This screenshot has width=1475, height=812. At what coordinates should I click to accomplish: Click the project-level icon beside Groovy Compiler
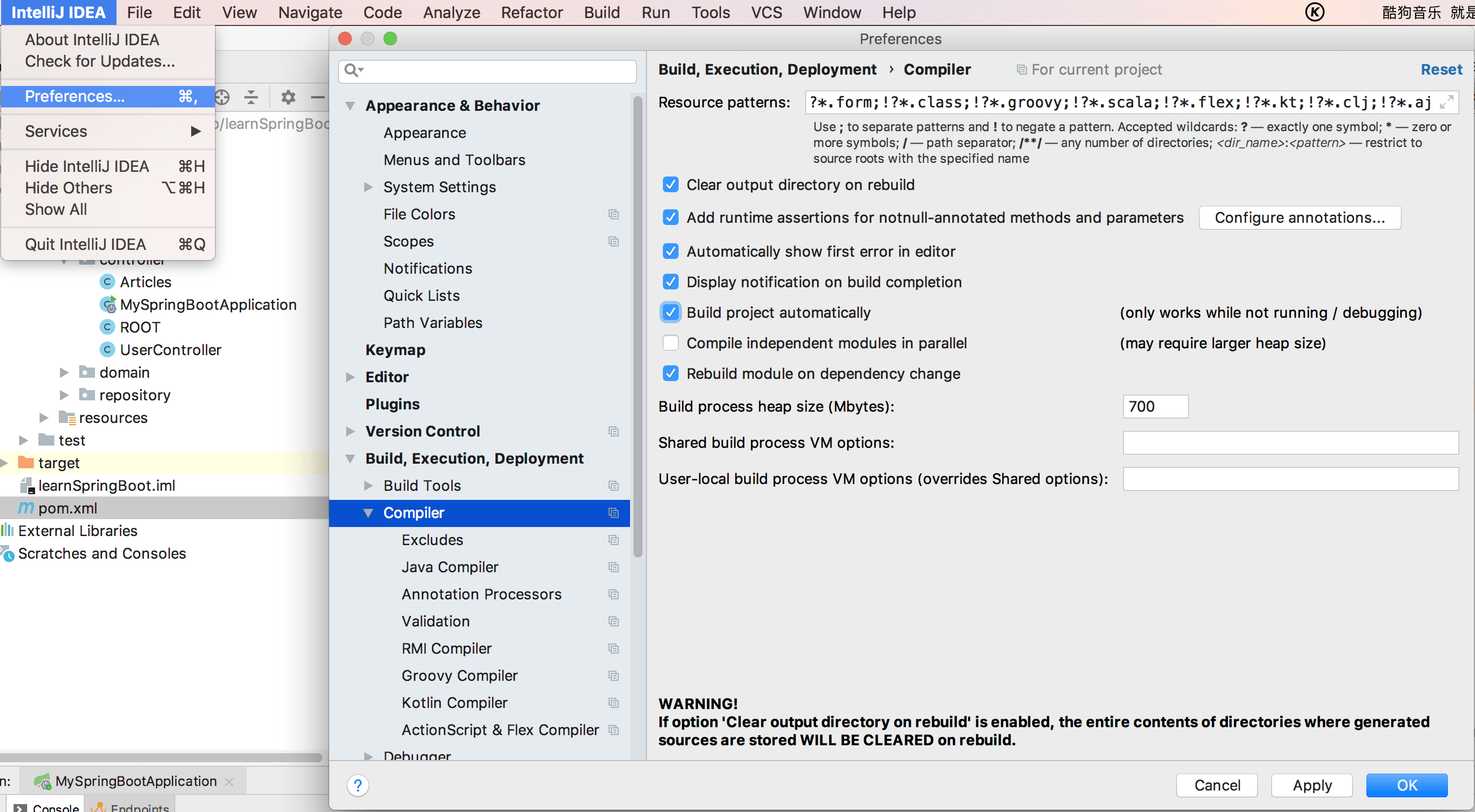point(613,676)
